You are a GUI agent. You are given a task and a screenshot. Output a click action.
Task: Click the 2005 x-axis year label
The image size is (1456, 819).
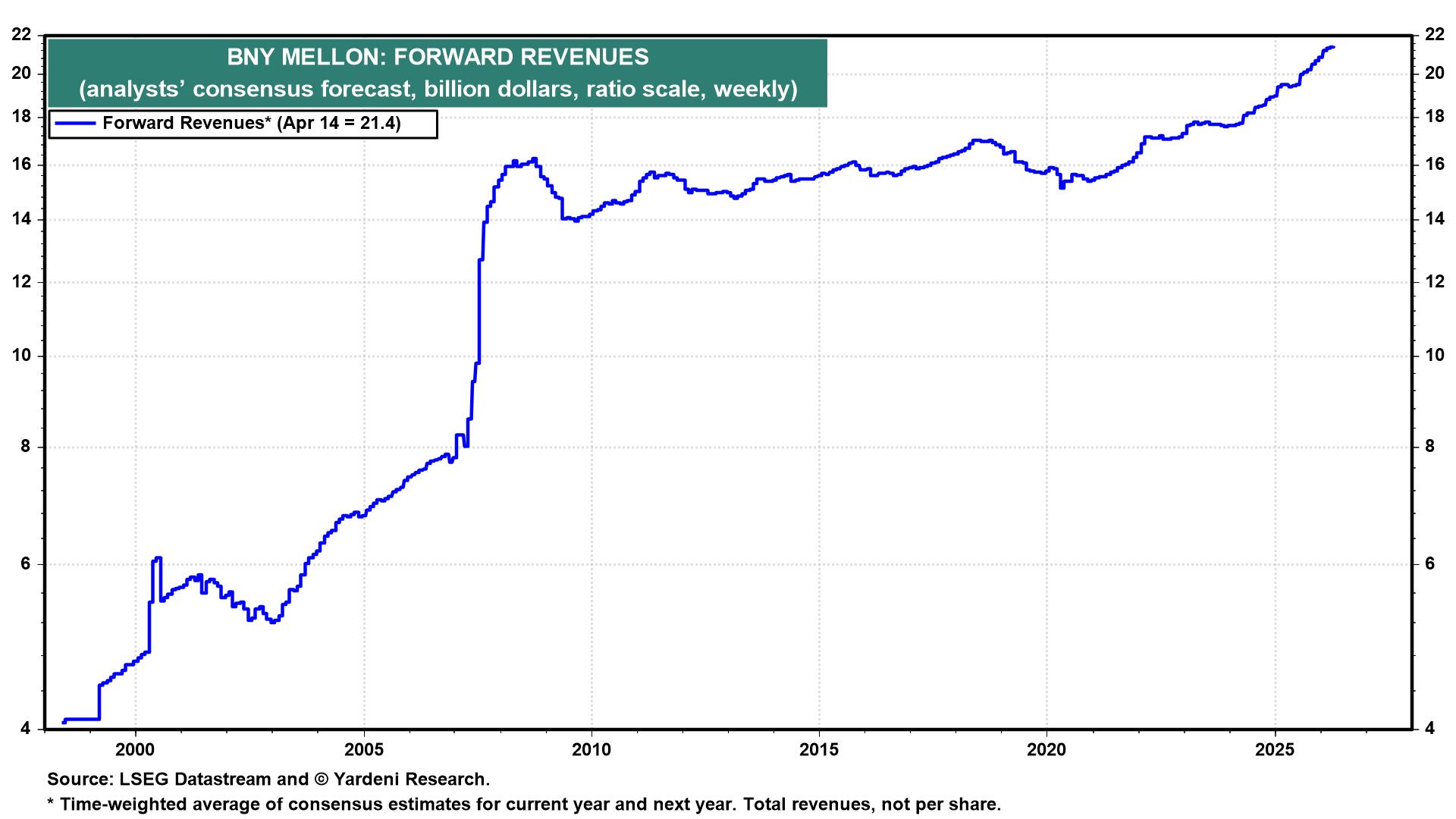tap(364, 750)
